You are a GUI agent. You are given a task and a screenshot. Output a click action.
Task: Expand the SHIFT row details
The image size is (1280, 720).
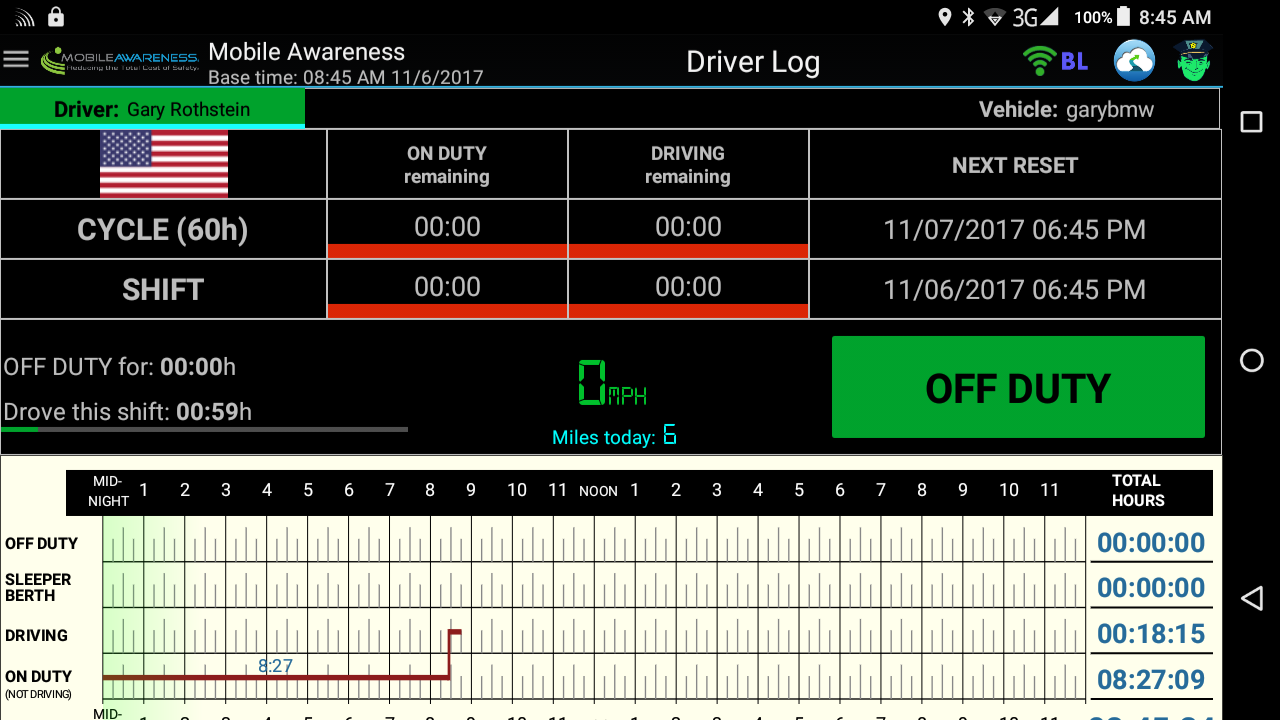click(x=163, y=289)
